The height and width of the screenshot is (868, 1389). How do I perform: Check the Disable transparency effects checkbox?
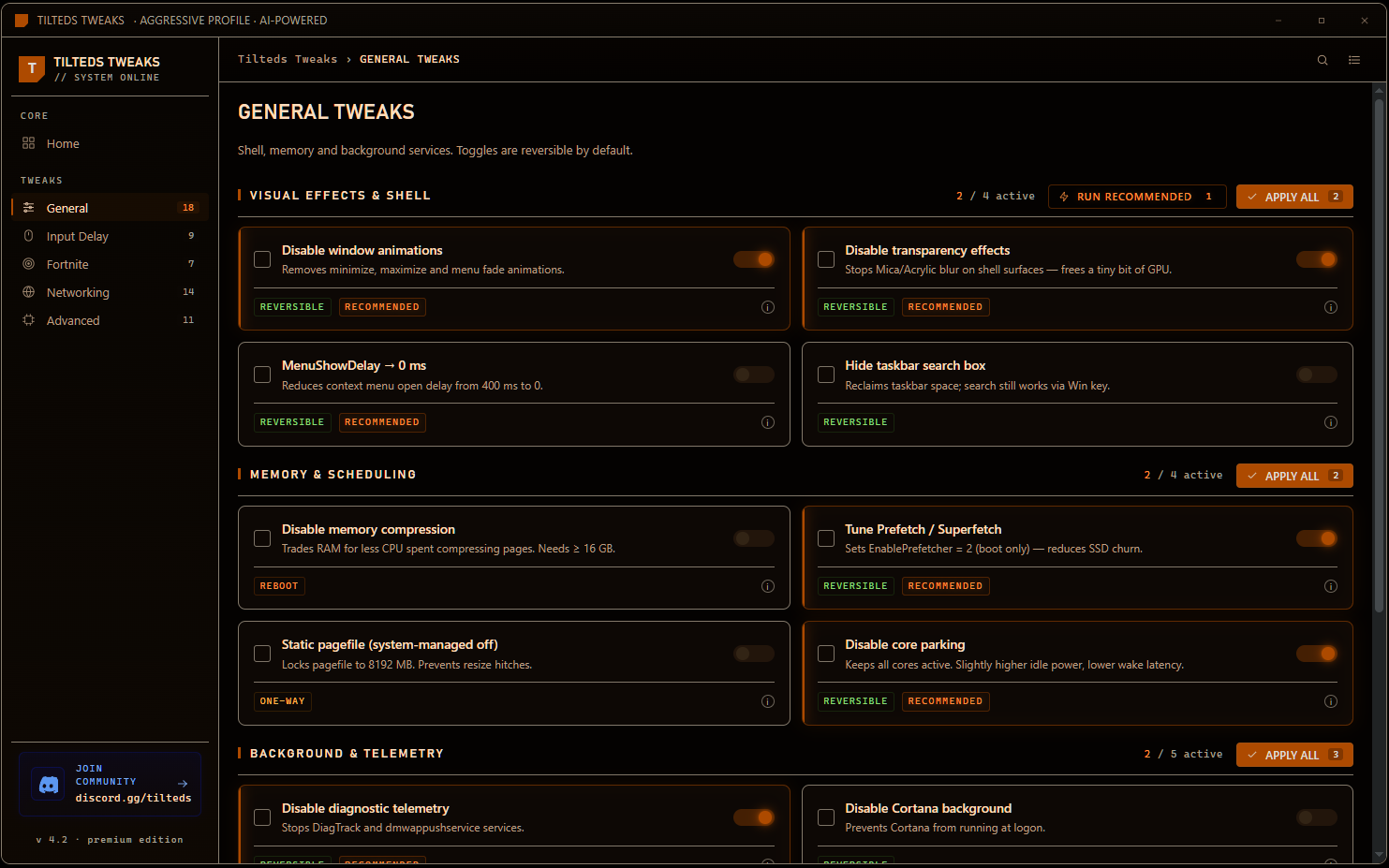826,259
